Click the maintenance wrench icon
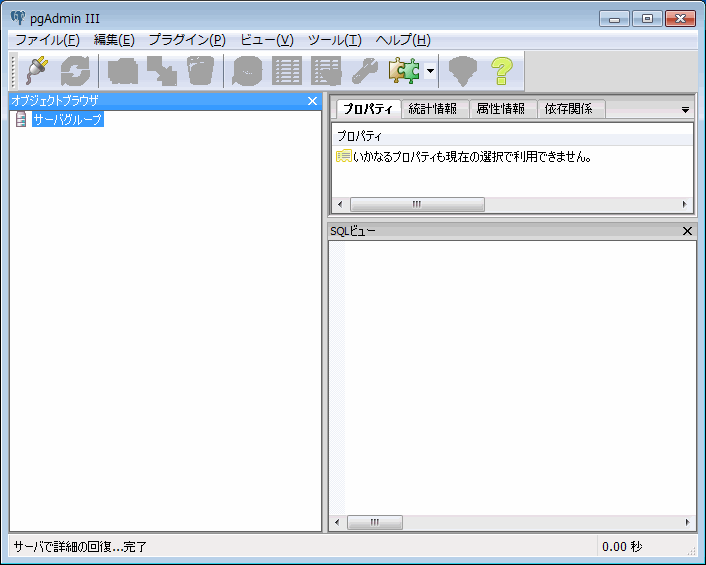 click(x=365, y=71)
